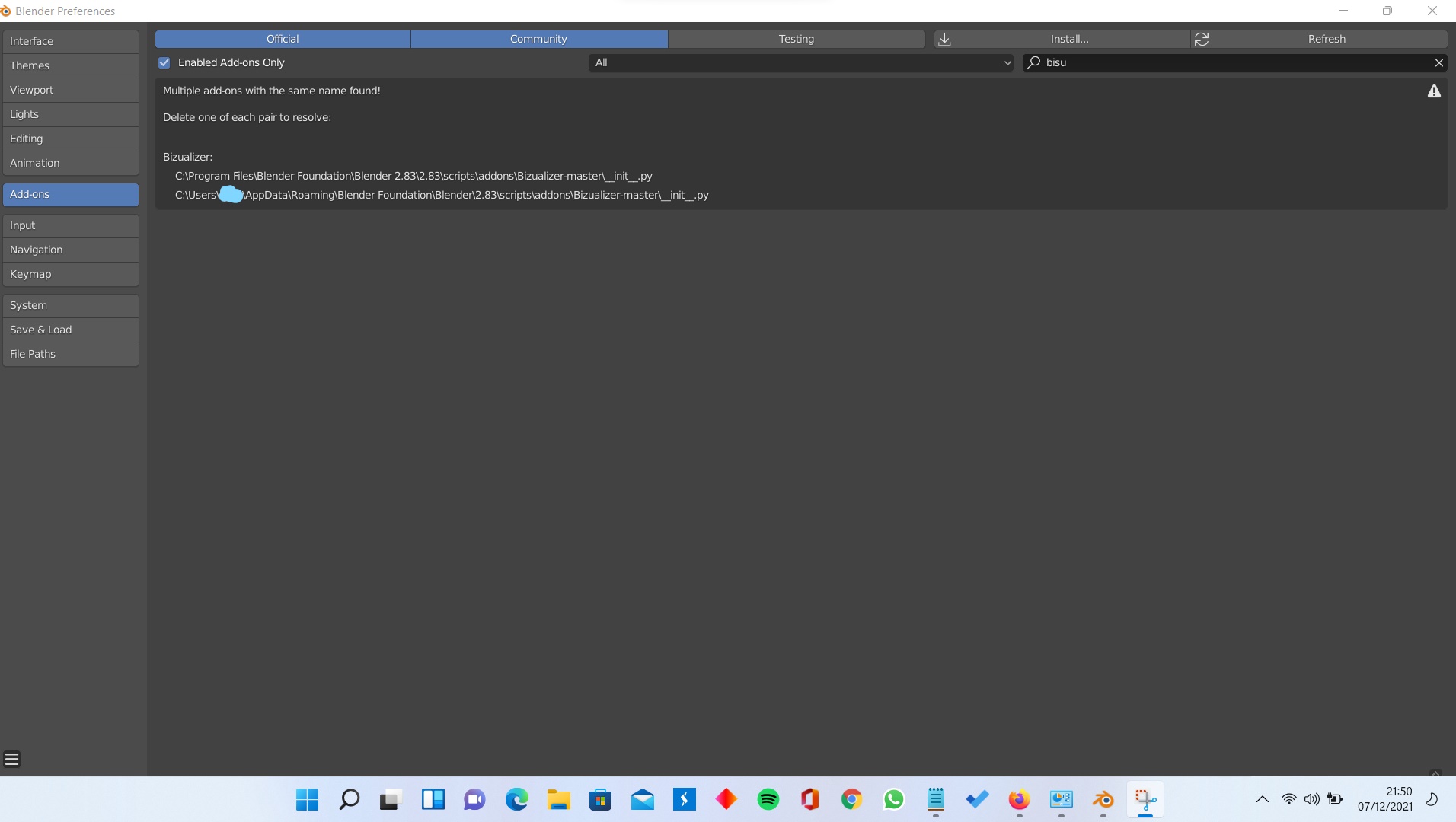Open Microsoft Store from the taskbar

pos(600,799)
